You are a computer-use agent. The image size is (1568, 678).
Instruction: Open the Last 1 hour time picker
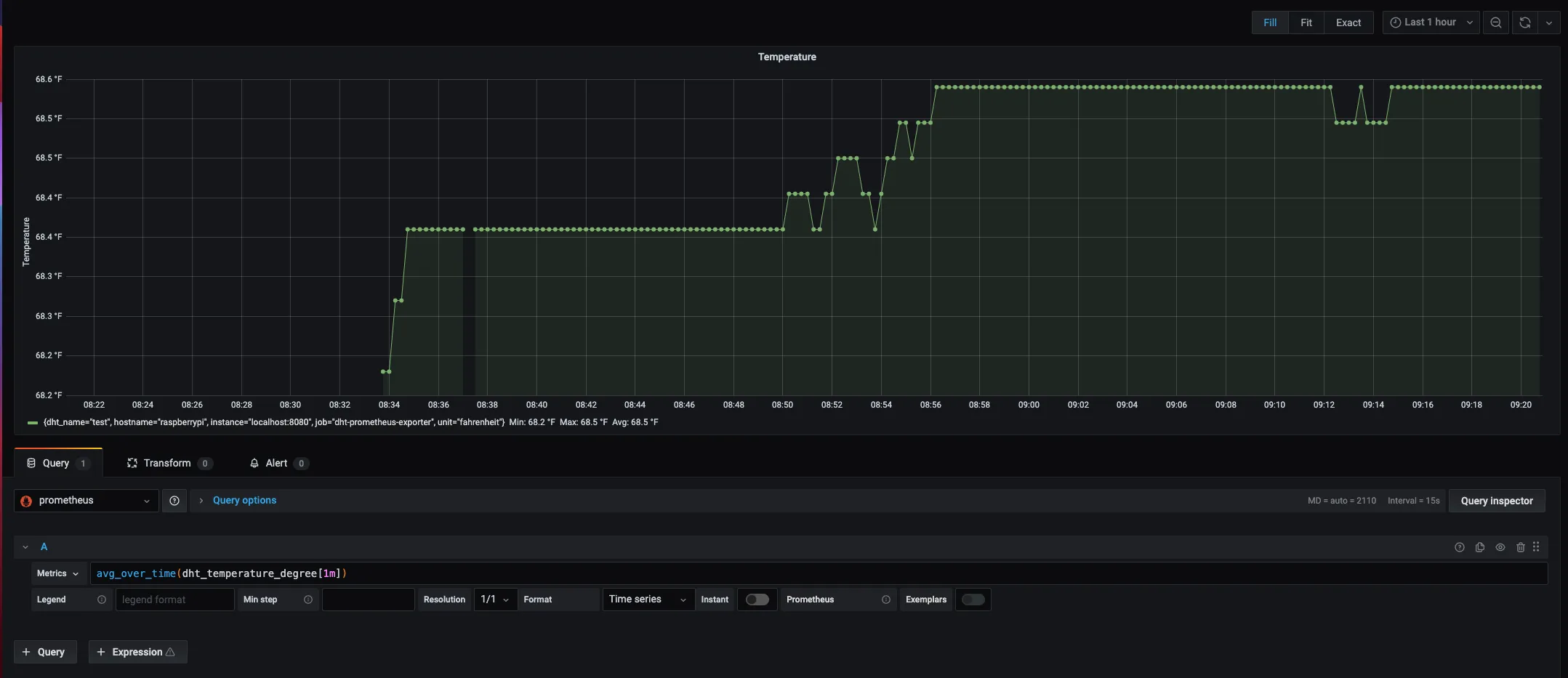click(1431, 23)
